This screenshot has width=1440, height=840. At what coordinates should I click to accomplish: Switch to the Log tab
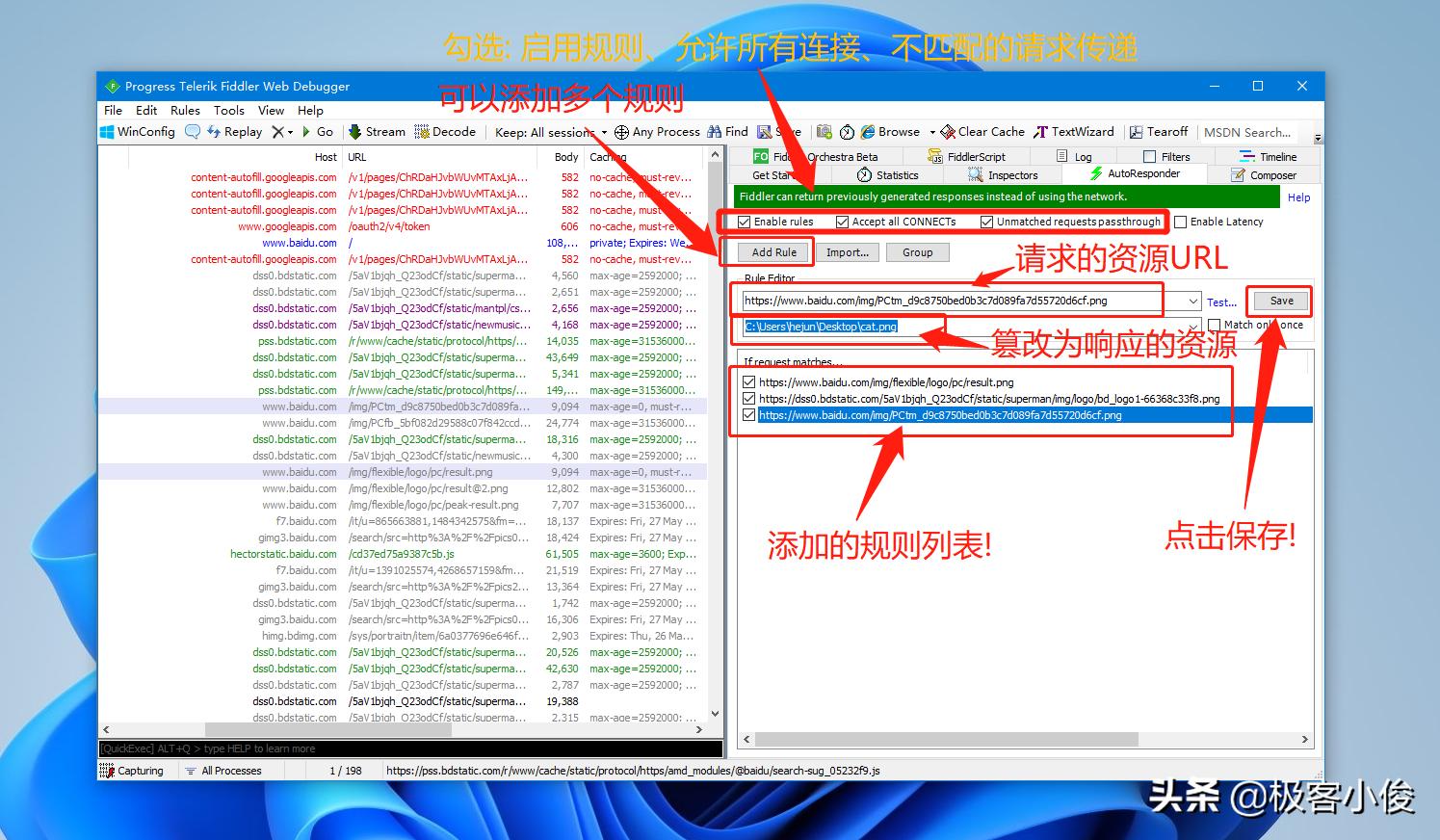1074,157
